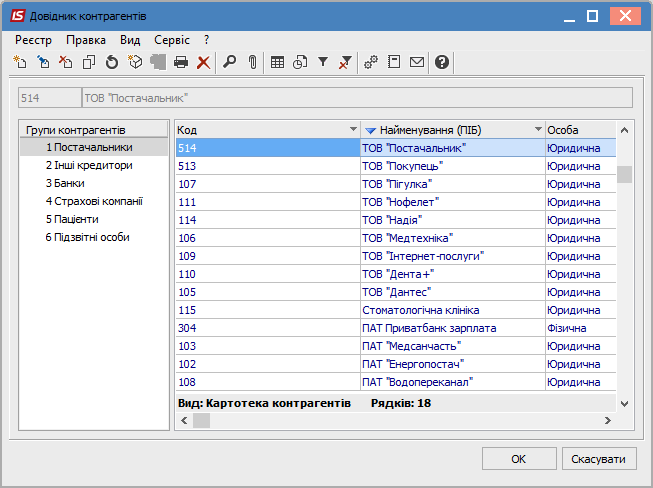Click the grayed-out puzzle piece icon
The width and height of the screenshot is (653, 488).
point(158,62)
